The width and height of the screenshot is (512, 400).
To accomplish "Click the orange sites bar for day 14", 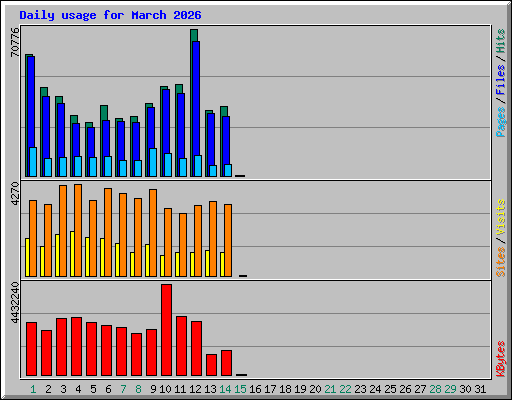I will coord(228,240).
